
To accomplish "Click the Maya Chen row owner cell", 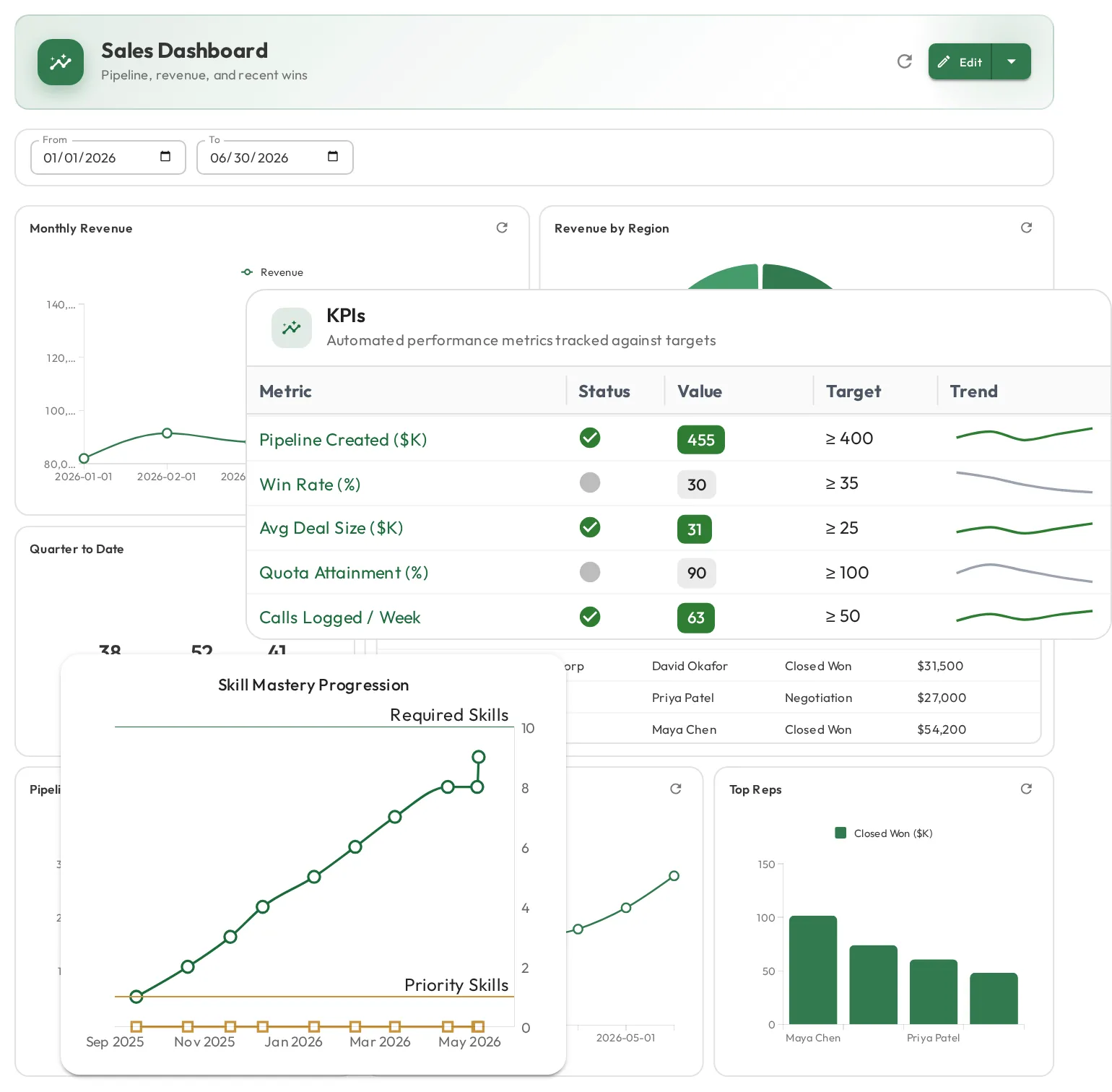I will point(685,729).
